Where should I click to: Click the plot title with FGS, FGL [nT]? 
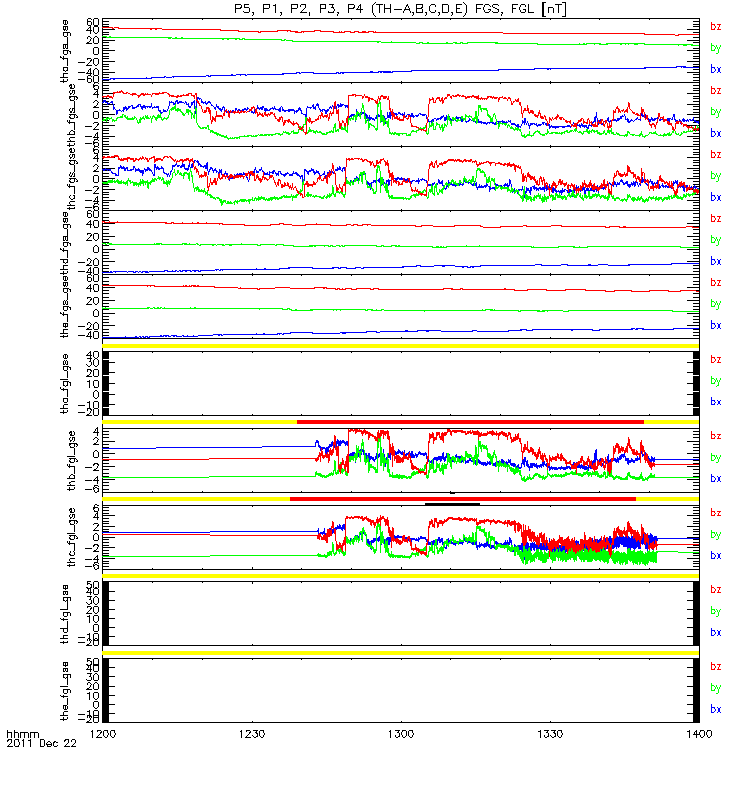tap(400, 9)
